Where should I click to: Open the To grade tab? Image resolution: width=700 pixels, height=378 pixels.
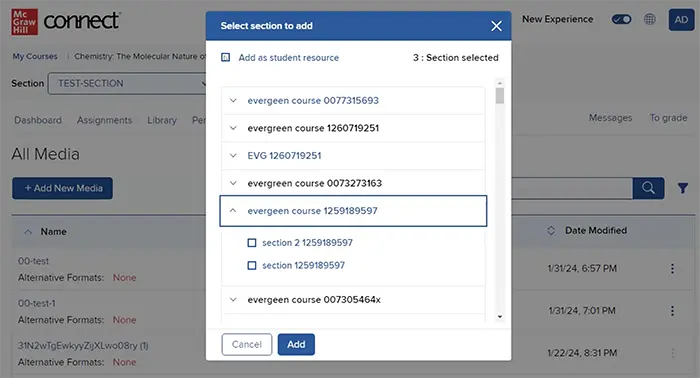(x=668, y=118)
